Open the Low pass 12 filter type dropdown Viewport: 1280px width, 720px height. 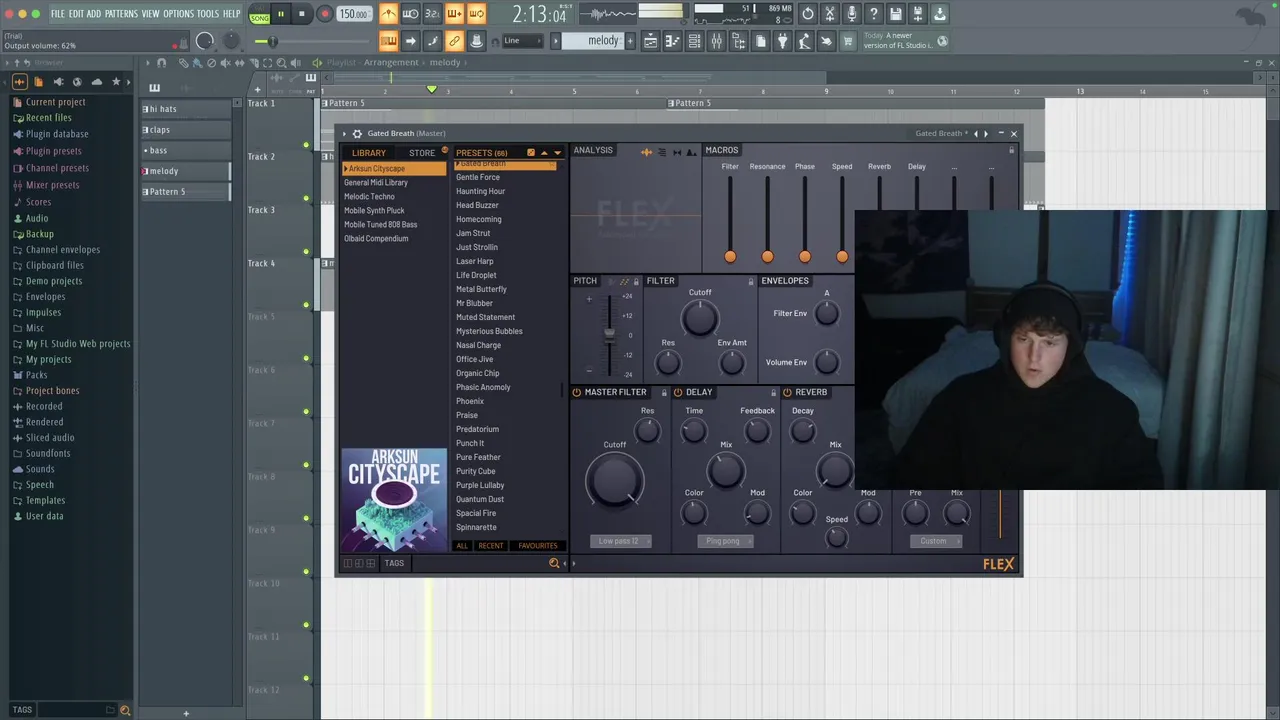click(620, 541)
